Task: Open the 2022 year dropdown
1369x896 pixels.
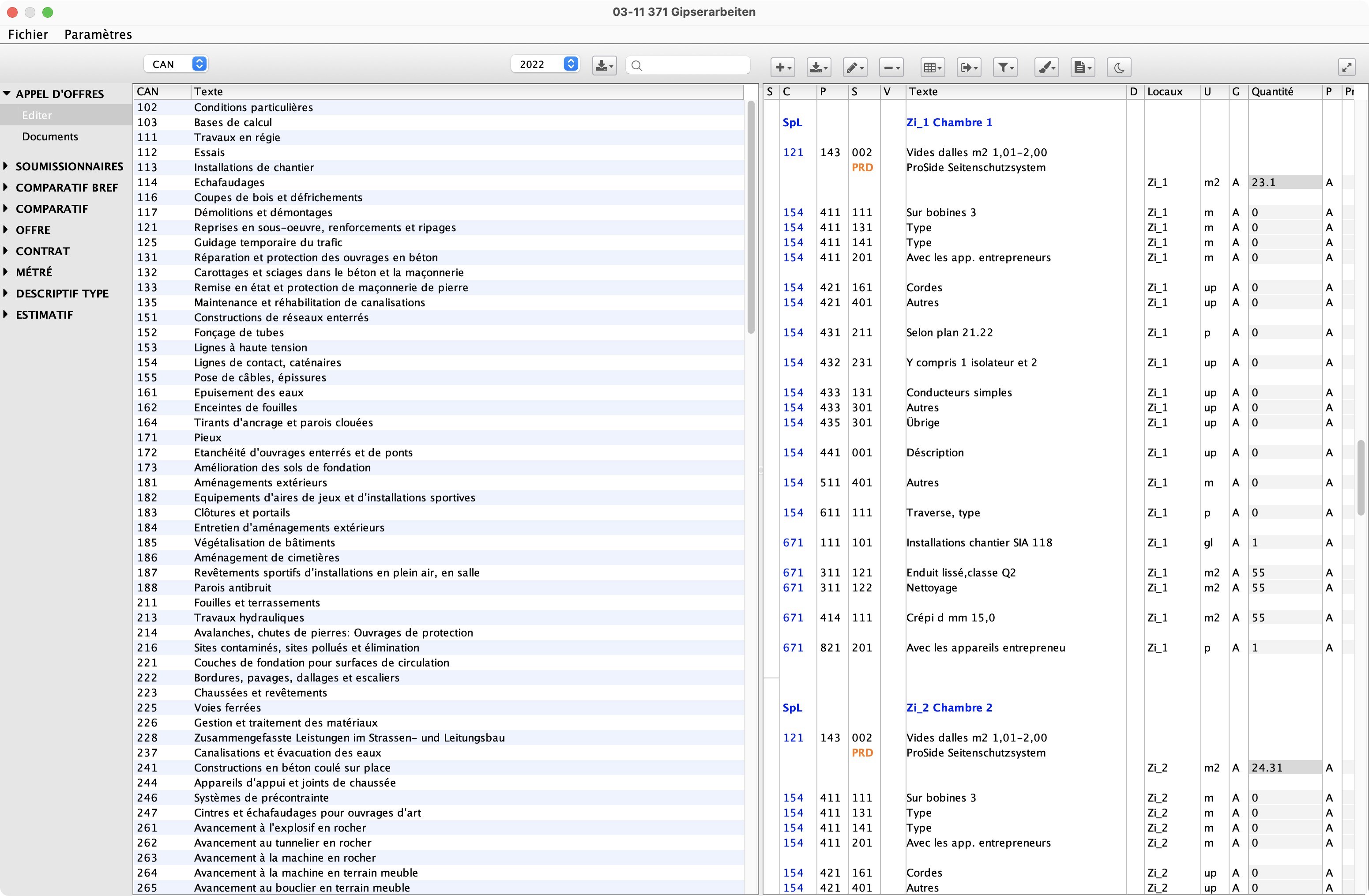Action: point(545,64)
